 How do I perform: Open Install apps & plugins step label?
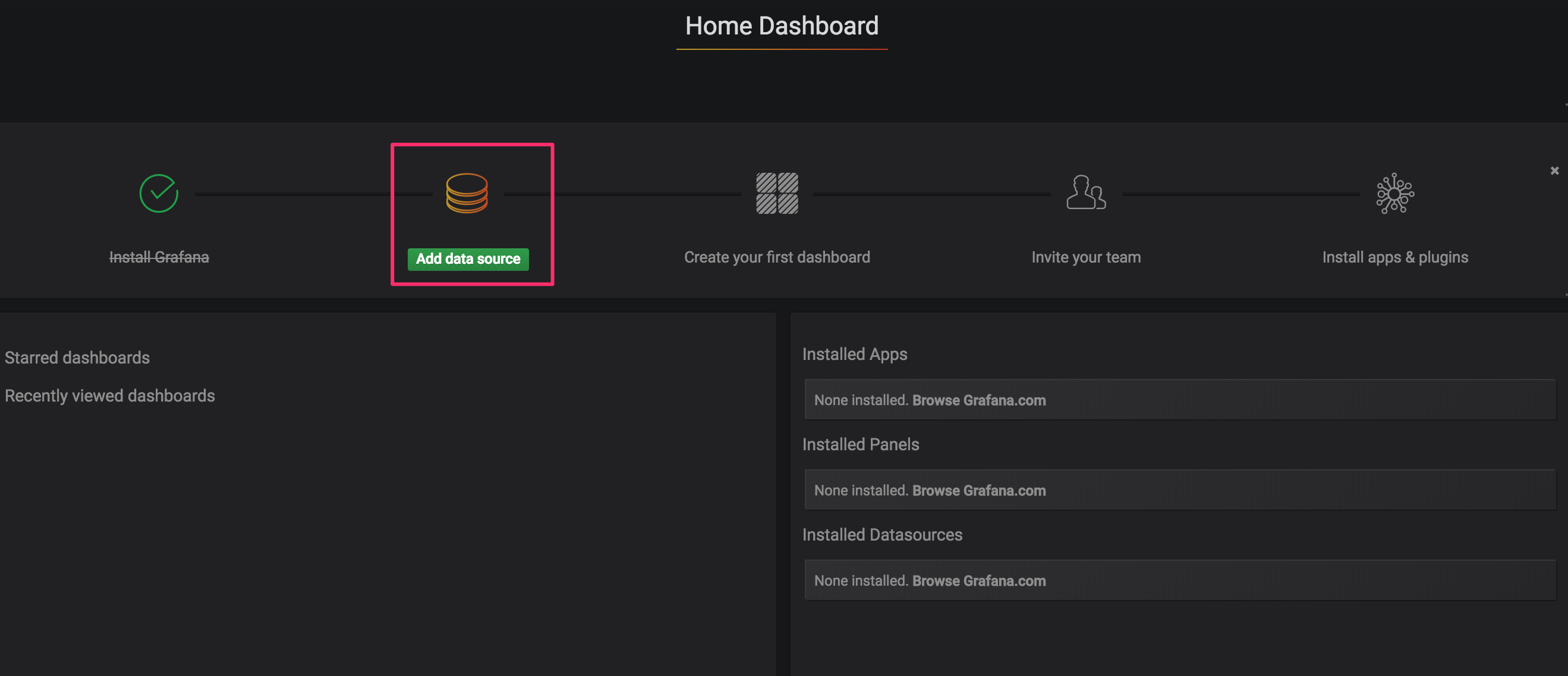coord(1395,257)
